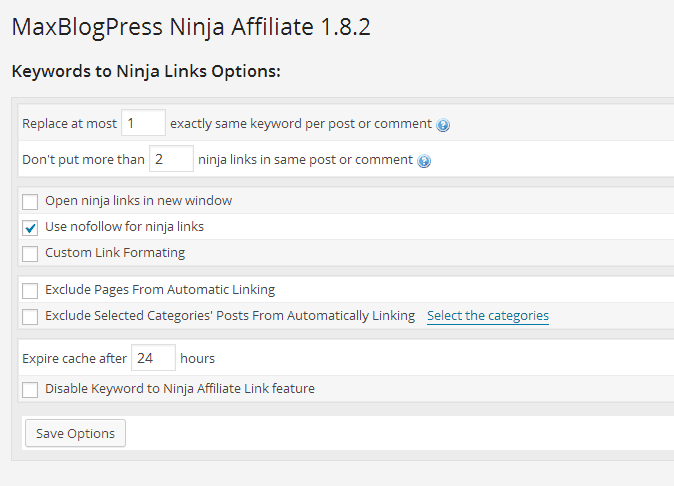
Task: Tick Disable Keyword to Ninja Affiliate Link feature
Action: [x=30, y=390]
